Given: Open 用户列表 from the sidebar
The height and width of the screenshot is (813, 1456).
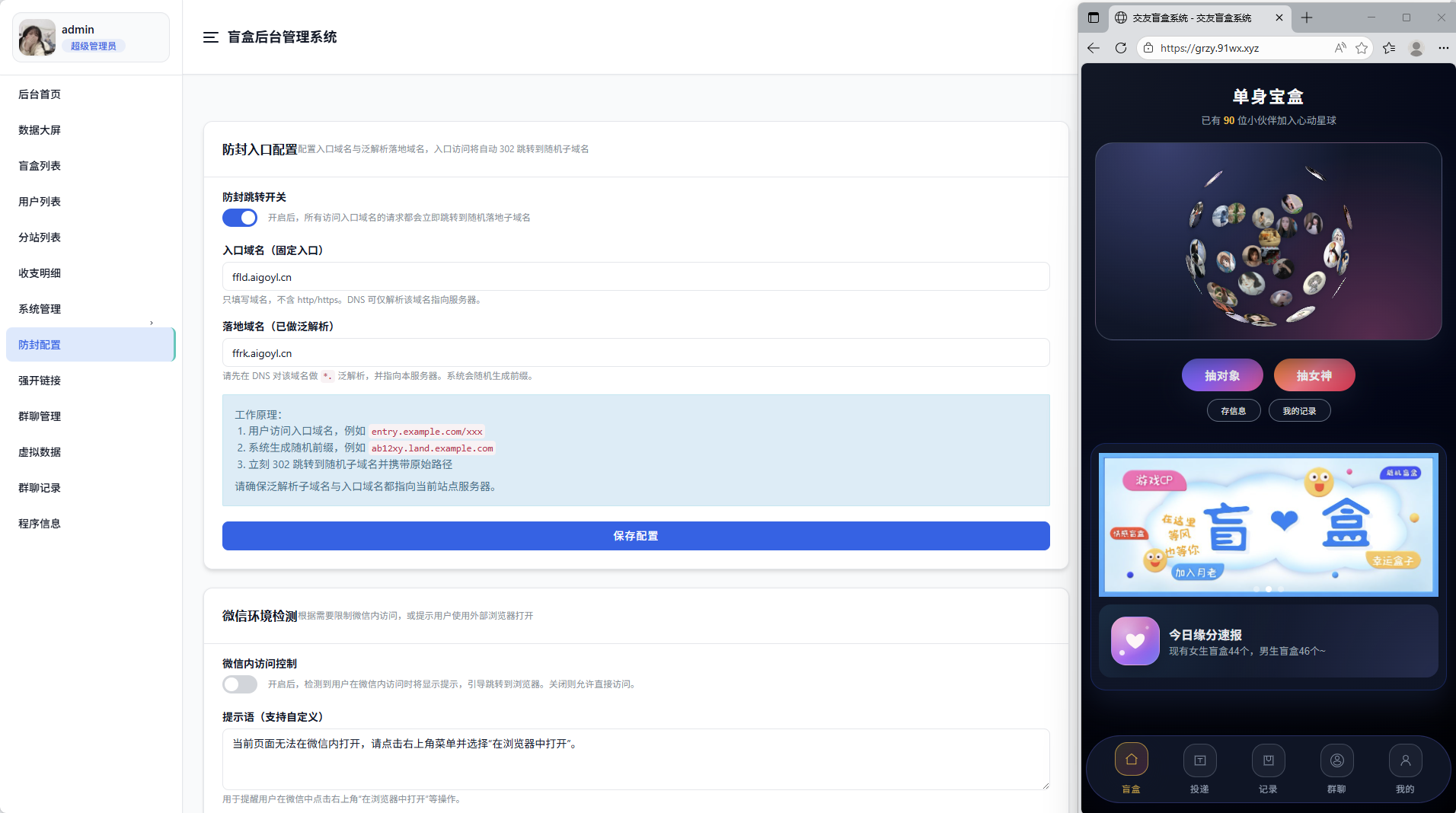Looking at the screenshot, I should tap(39, 201).
